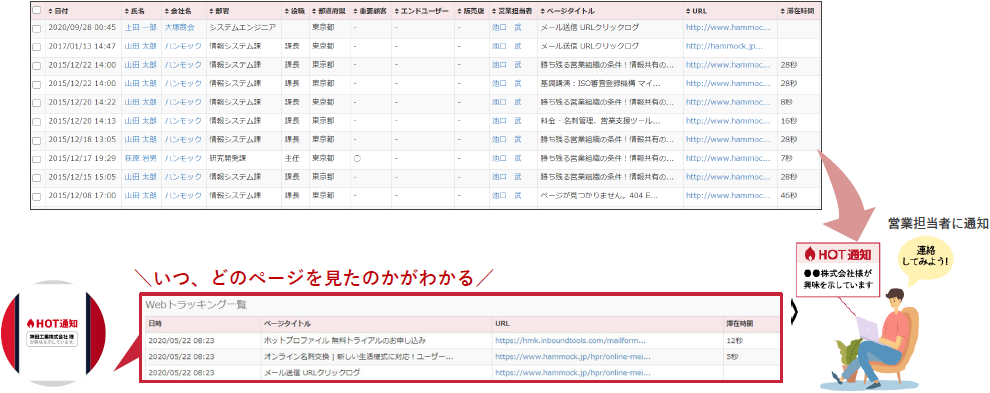Click the 16秒 stay time cell

(789, 121)
